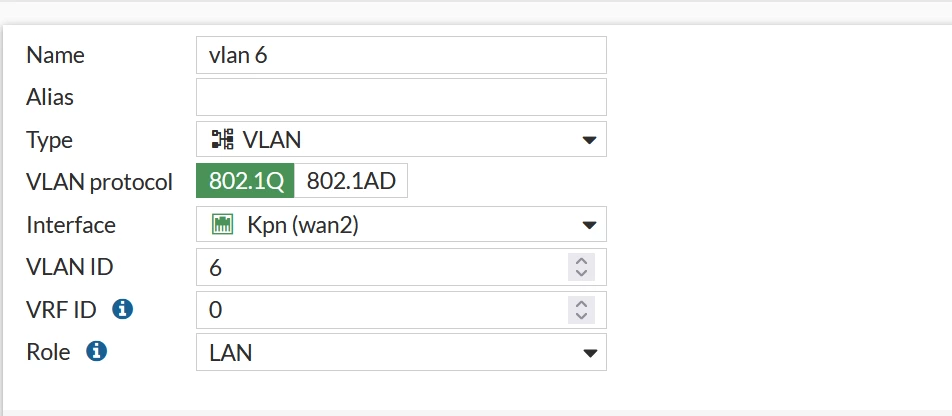This screenshot has height=416, width=952.
Task: Click the VRF ID info icon
Action: pos(122,310)
